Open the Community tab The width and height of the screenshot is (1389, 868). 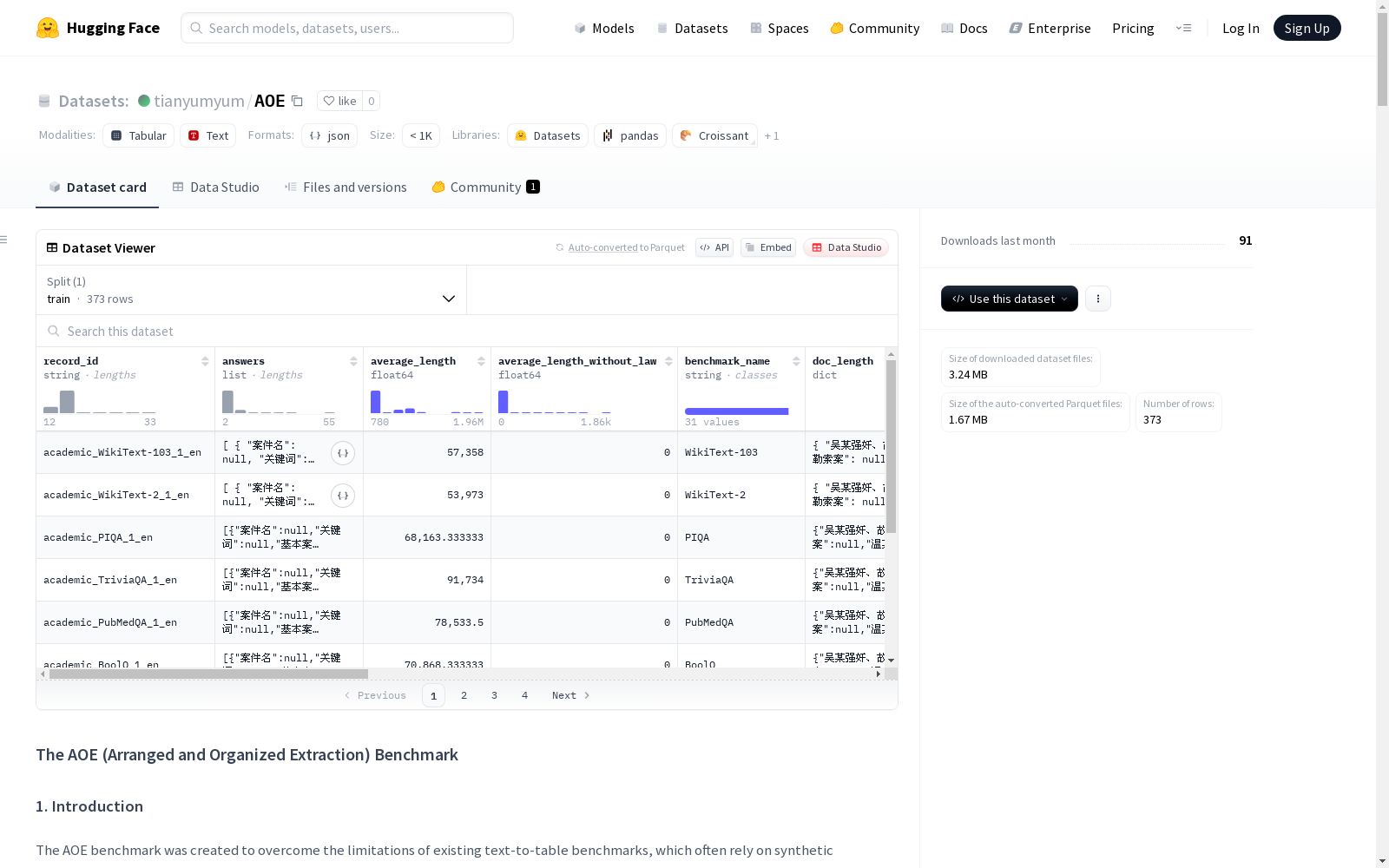pyautogui.click(x=486, y=187)
